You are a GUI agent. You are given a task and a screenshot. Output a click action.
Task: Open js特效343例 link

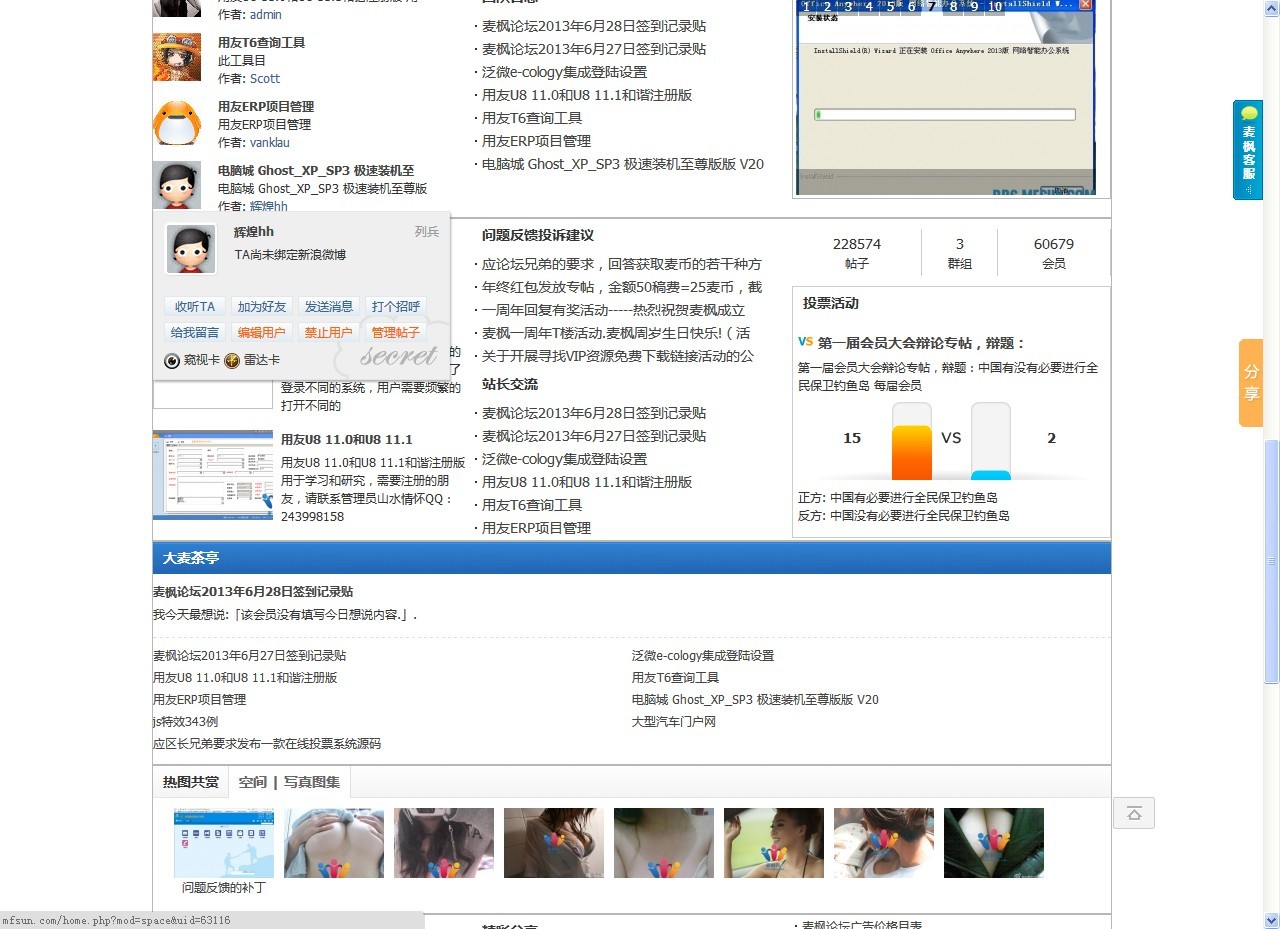point(185,722)
